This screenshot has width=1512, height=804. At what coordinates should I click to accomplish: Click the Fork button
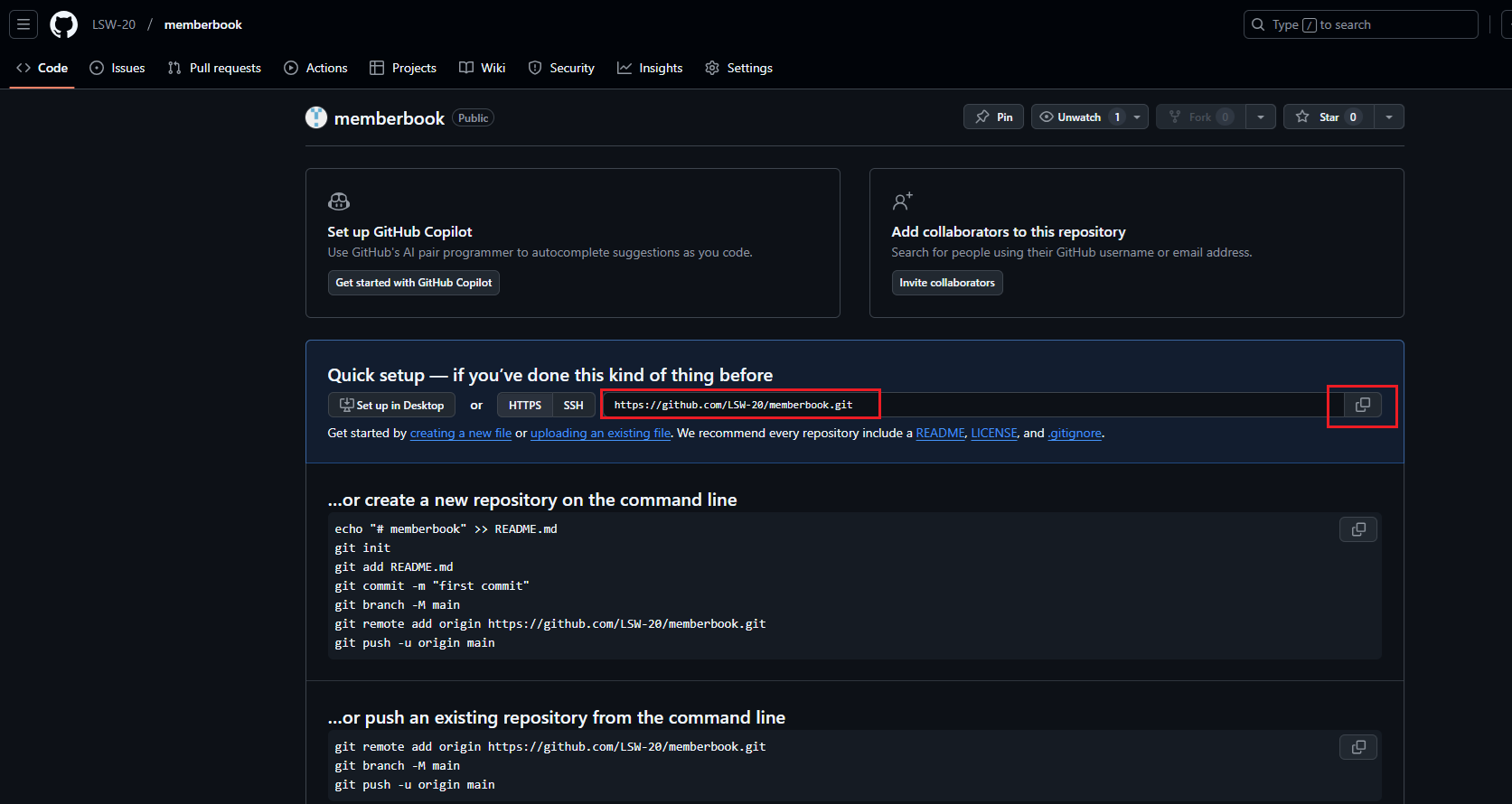point(1200,117)
